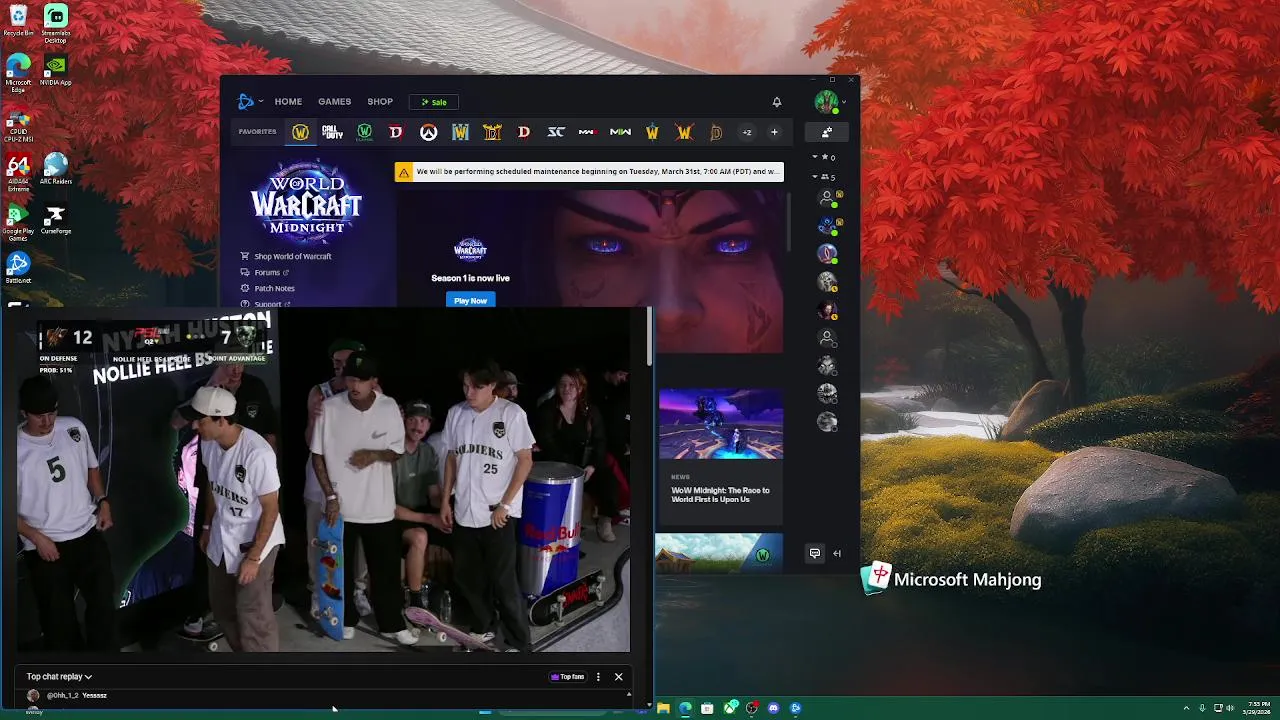Image resolution: width=1280 pixels, height=720 pixels.
Task: Click the add friend icon button
Action: pos(827,132)
